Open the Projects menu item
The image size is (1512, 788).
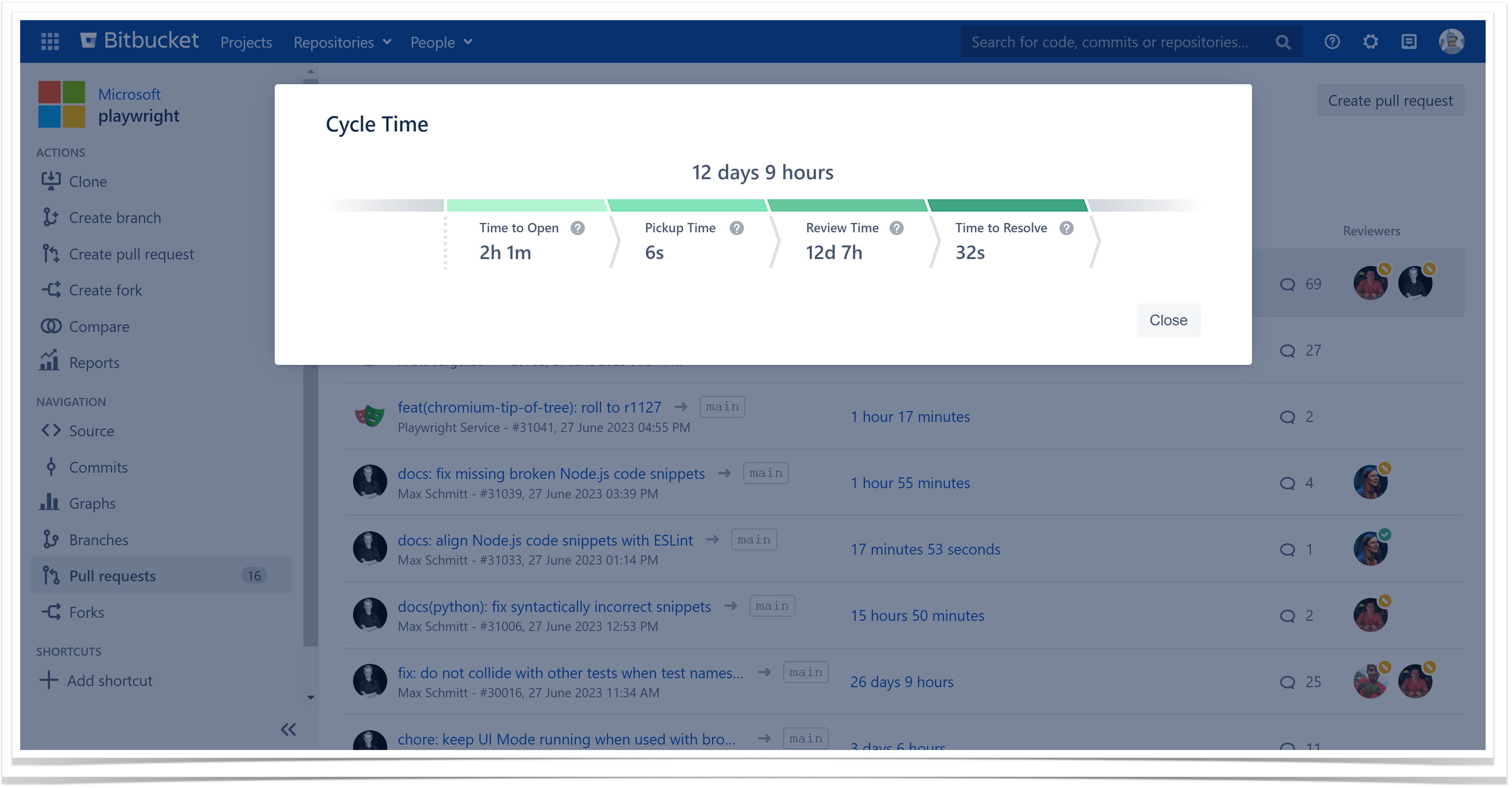coord(246,42)
